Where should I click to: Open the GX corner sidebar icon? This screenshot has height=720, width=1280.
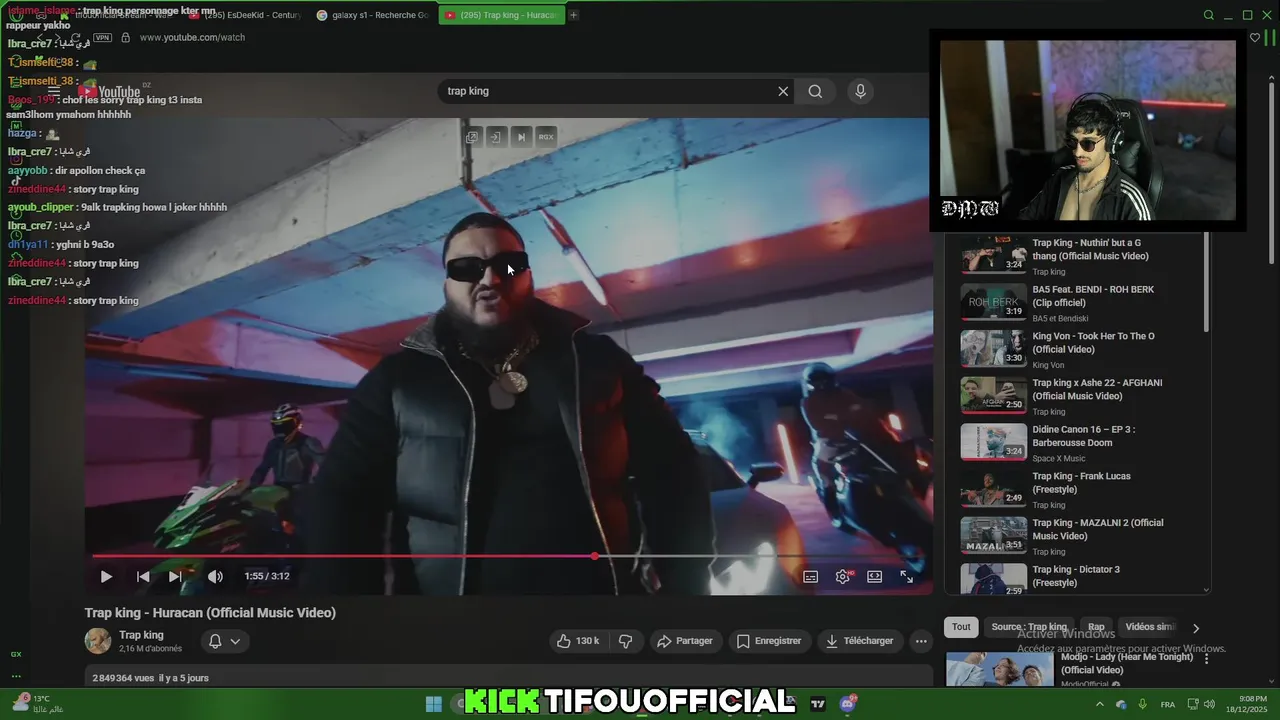[16, 654]
